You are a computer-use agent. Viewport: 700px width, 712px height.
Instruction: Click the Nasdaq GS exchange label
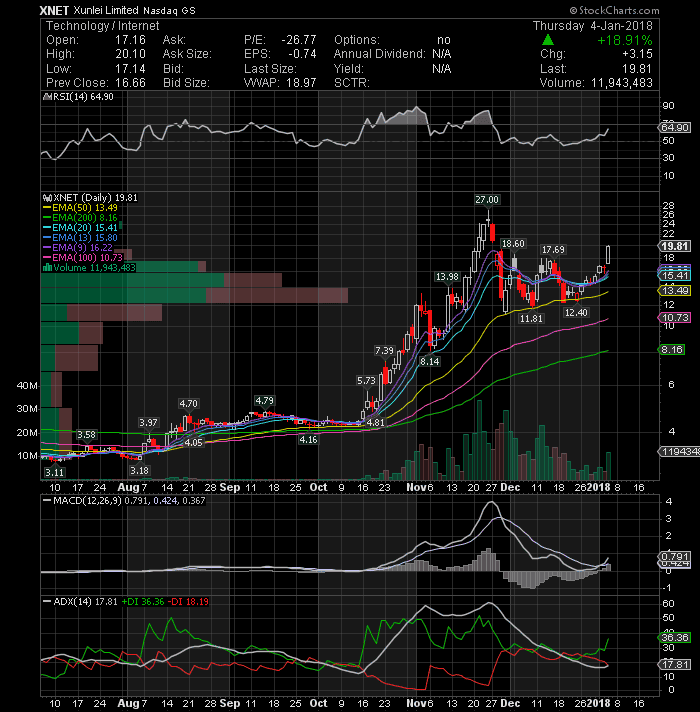(169, 10)
